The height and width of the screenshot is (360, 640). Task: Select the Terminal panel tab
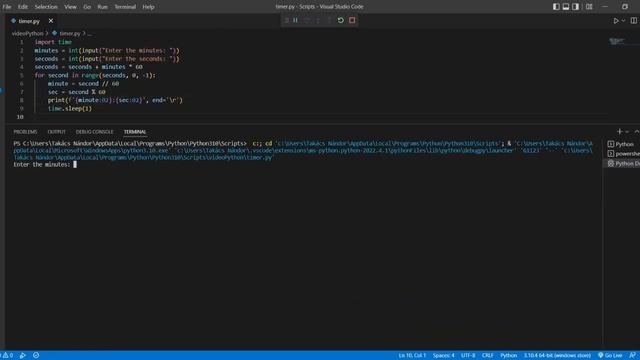click(135, 132)
